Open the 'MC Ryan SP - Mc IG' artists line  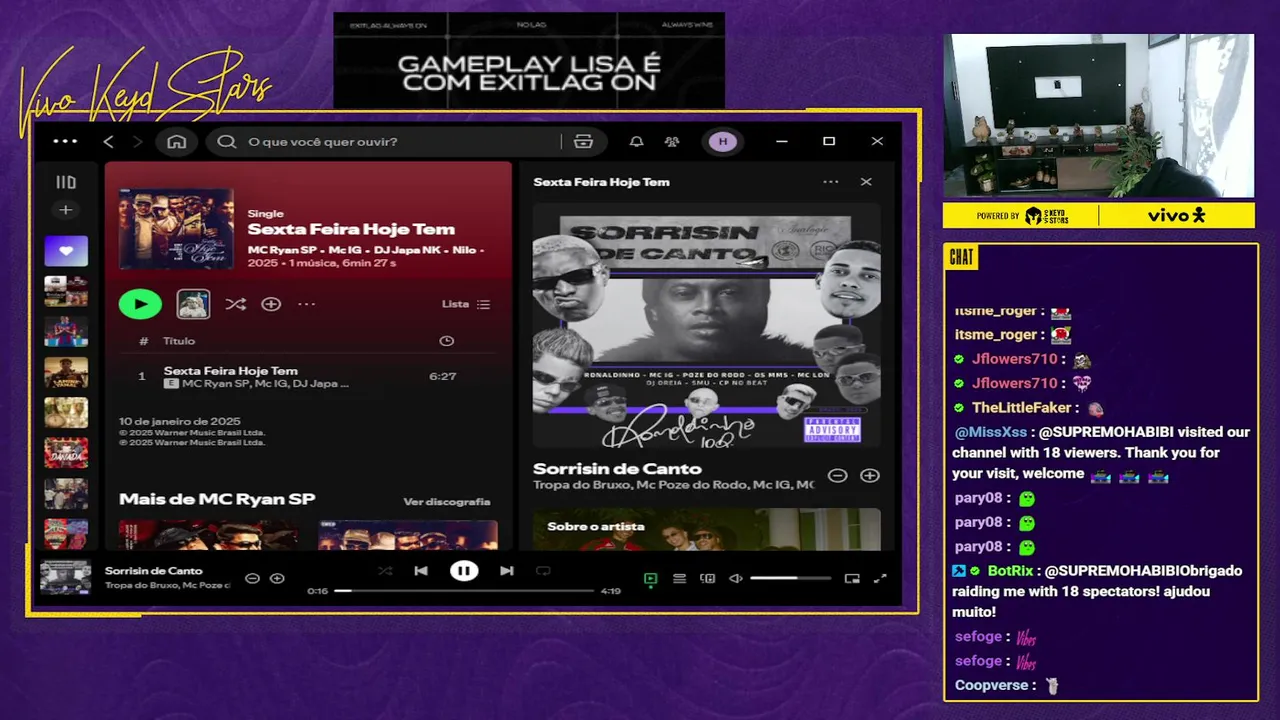pyautogui.click(x=366, y=249)
